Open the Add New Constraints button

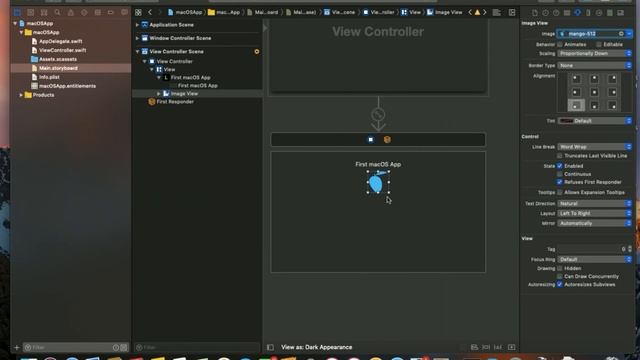tap(486, 347)
